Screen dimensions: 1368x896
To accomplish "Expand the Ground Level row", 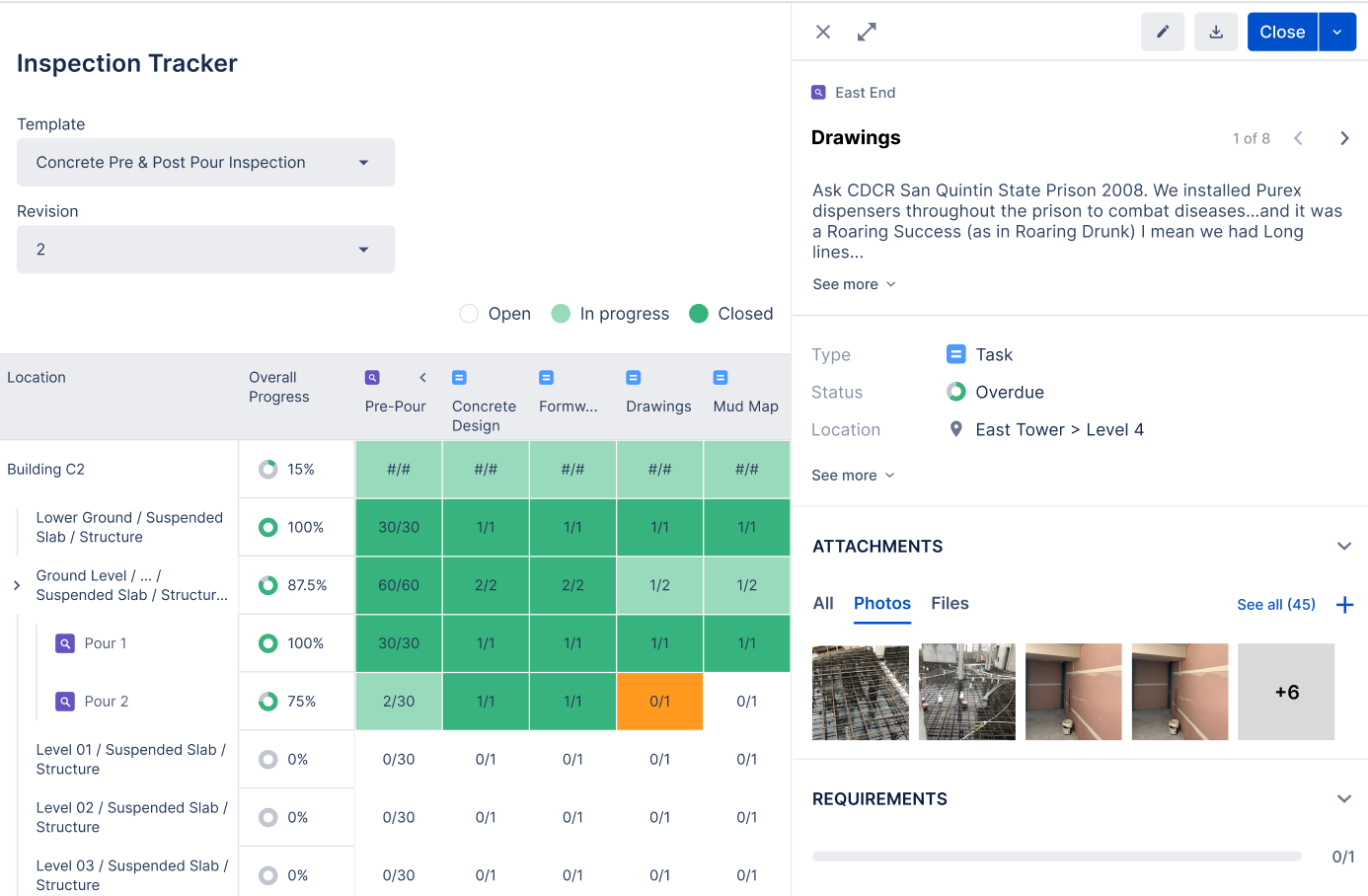I will pos(17,586).
